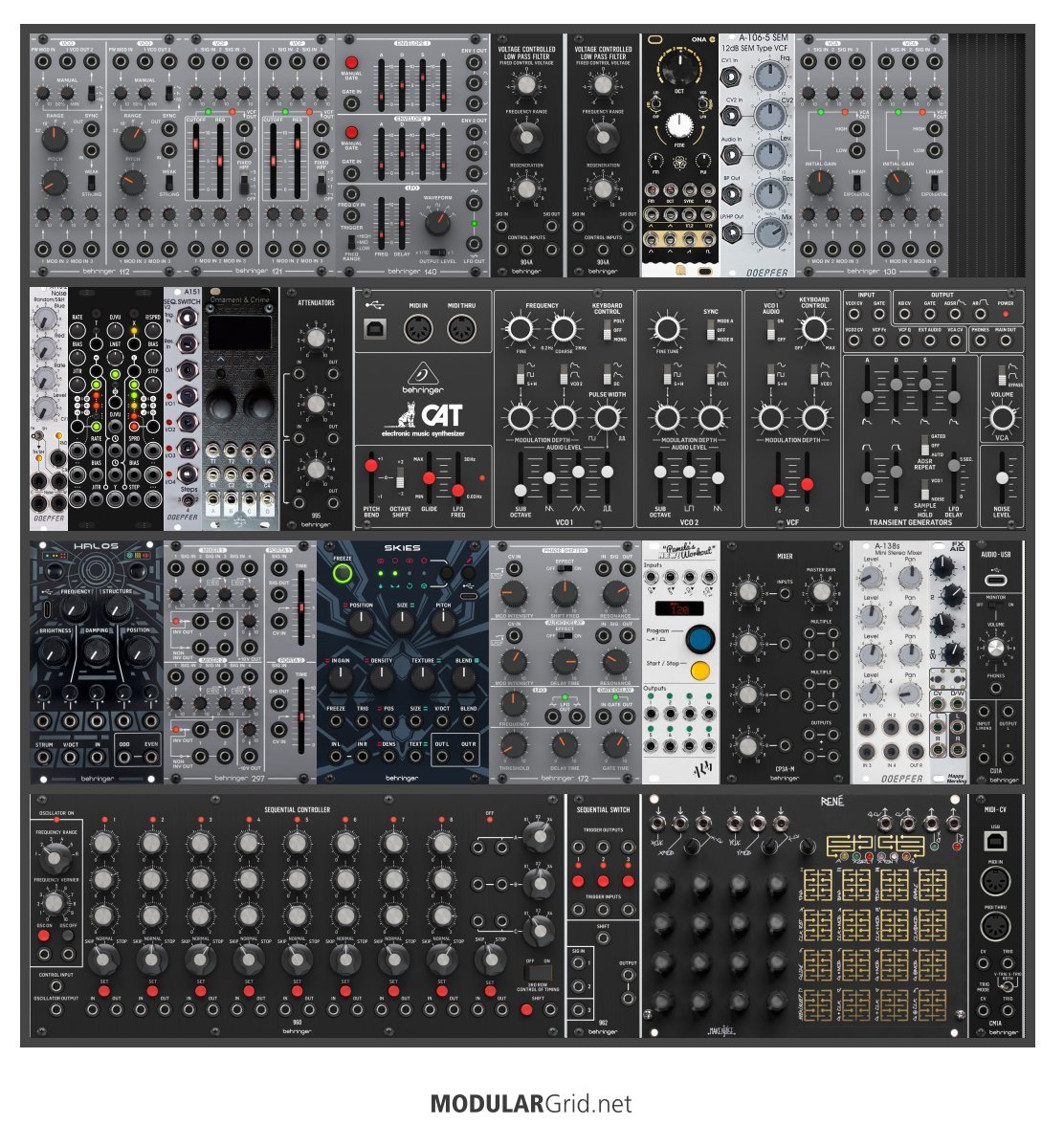Flip the CAT Keyboard Control POLY/OFF/MONO switch
The width and height of the screenshot is (1064, 1124).
[608, 330]
